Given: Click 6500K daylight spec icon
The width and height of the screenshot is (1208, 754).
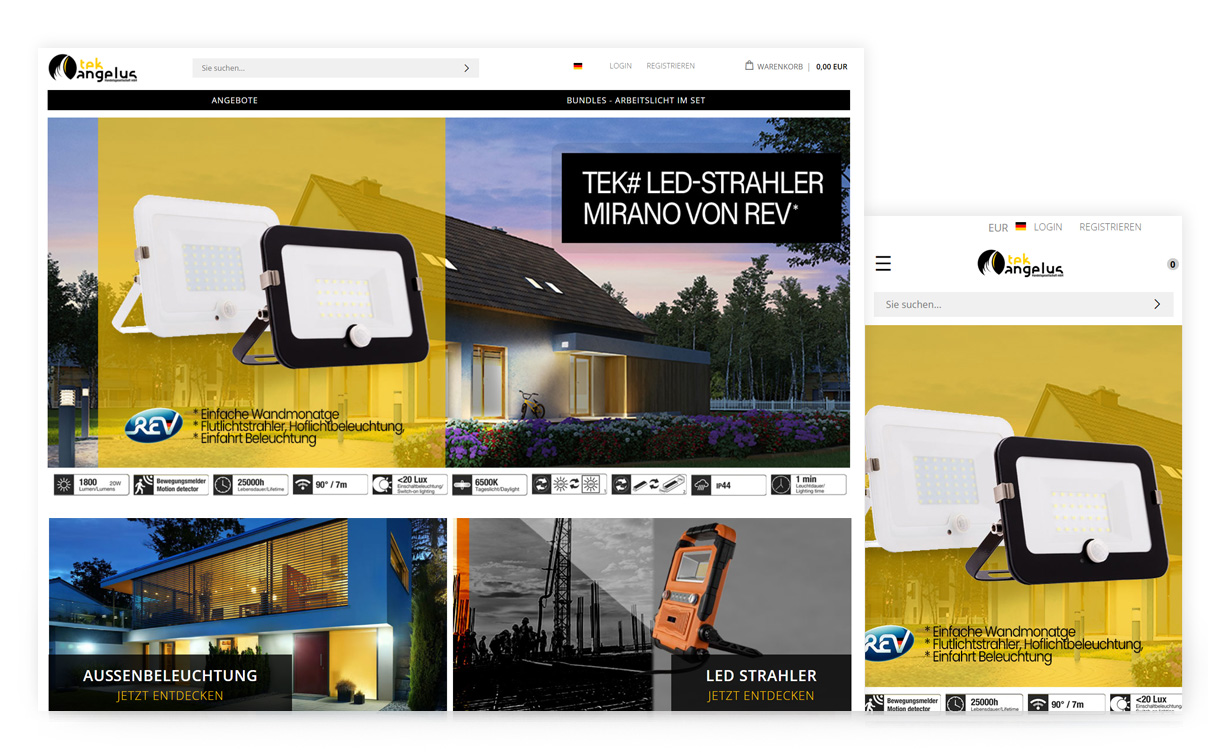Looking at the screenshot, I should click(x=489, y=485).
